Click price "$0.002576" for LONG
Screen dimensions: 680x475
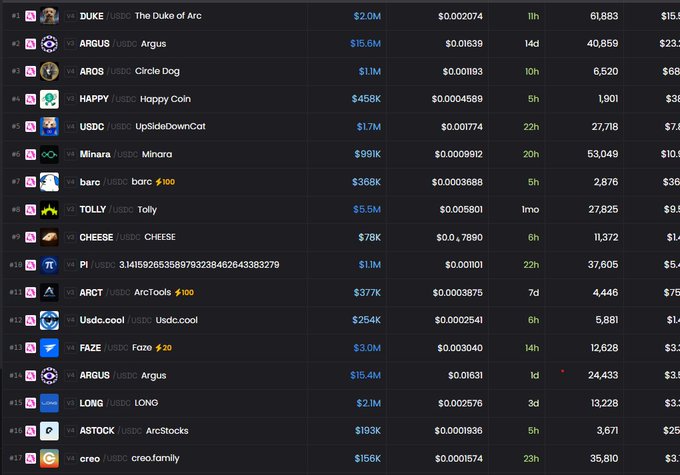point(460,403)
